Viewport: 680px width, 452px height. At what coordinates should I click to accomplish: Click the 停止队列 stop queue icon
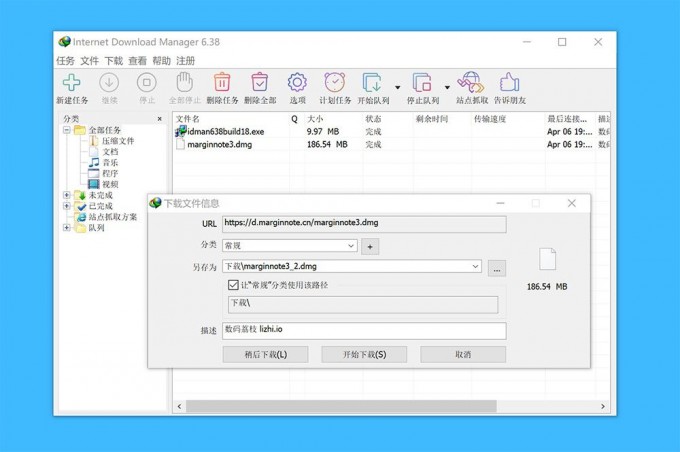pos(422,84)
